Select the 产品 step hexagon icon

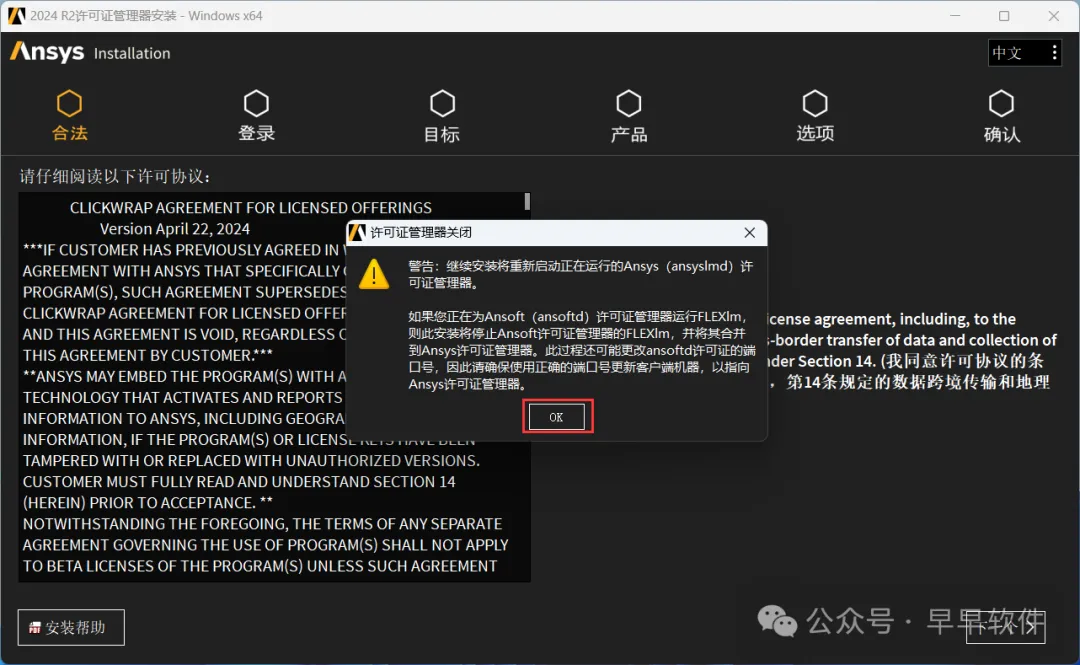click(x=629, y=104)
